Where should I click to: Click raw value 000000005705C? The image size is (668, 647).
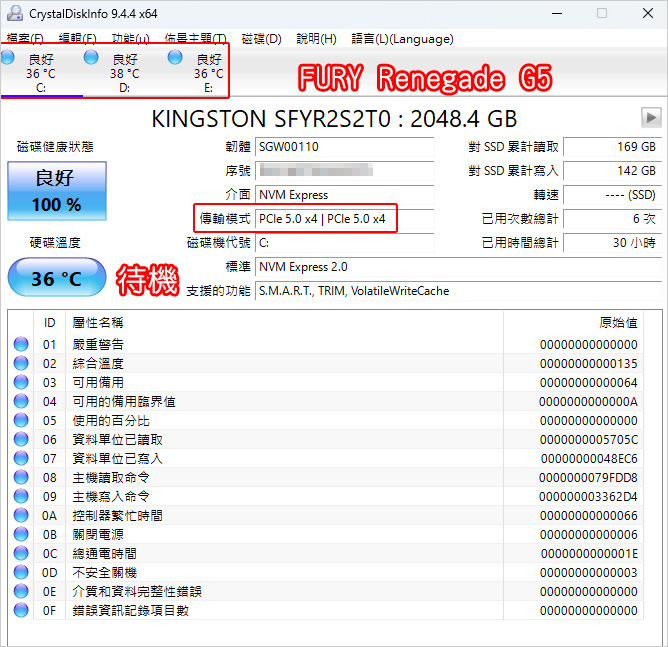(x=588, y=440)
